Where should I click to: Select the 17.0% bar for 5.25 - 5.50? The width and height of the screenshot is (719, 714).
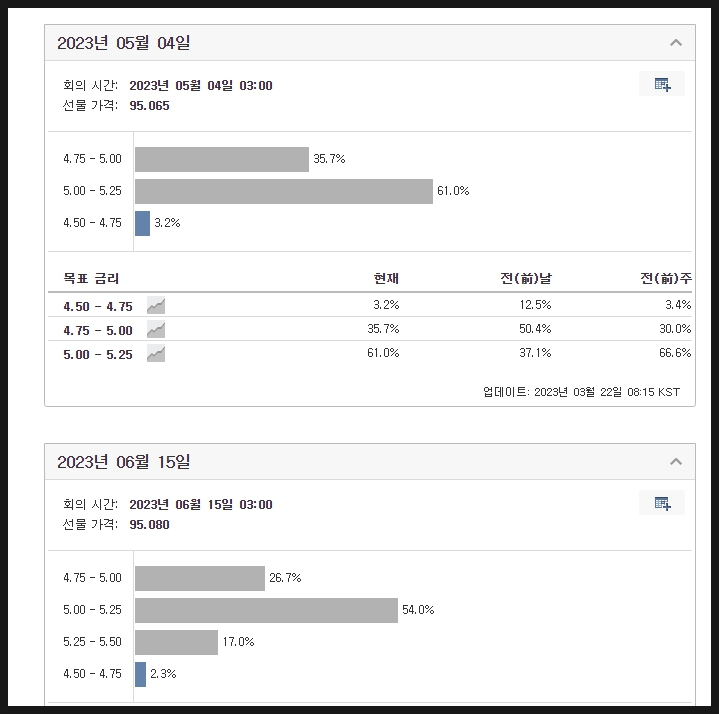(x=177, y=642)
